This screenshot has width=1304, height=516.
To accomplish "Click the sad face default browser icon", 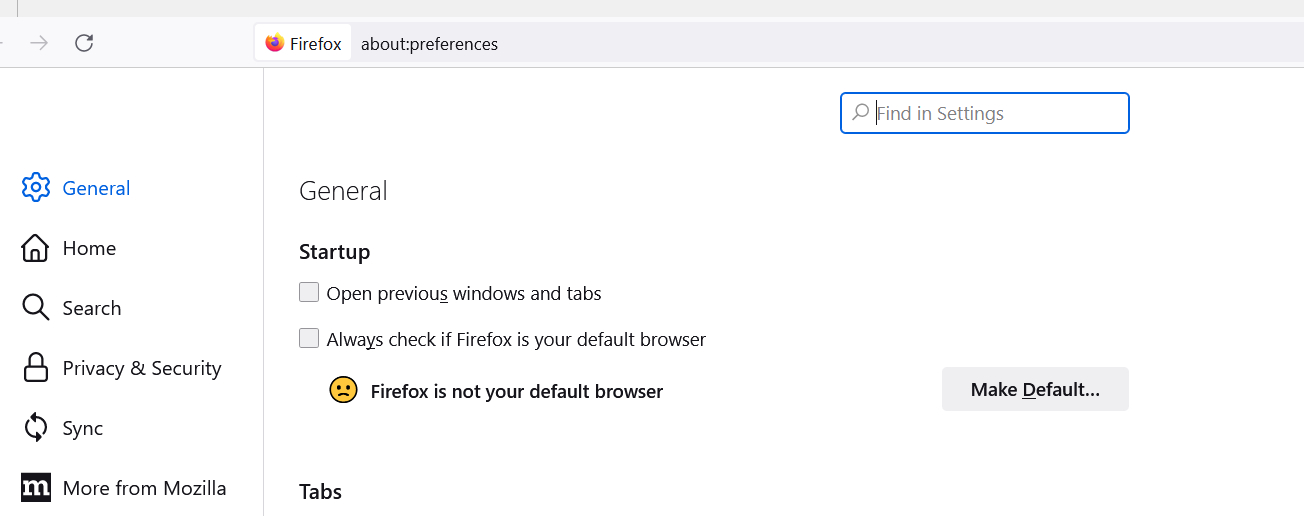I will click(x=343, y=390).
